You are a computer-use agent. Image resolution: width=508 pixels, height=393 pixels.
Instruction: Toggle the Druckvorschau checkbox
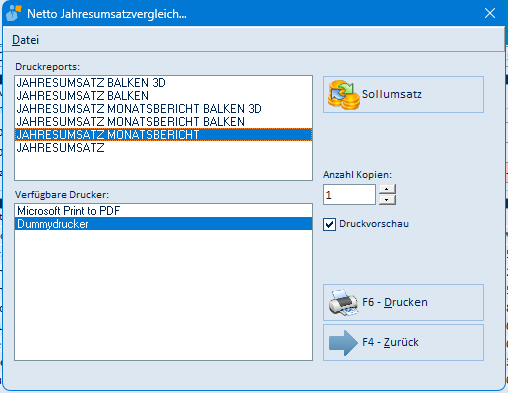(x=329, y=224)
